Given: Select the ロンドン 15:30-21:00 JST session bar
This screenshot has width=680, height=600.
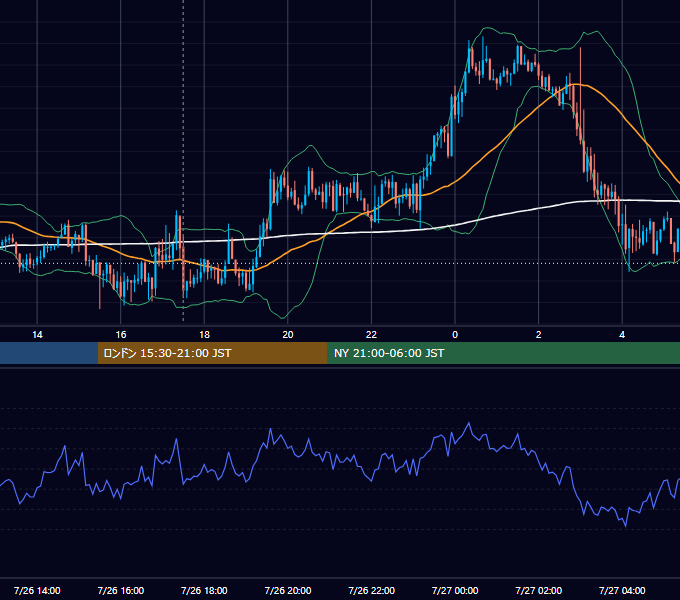Looking at the screenshot, I should pos(212,353).
